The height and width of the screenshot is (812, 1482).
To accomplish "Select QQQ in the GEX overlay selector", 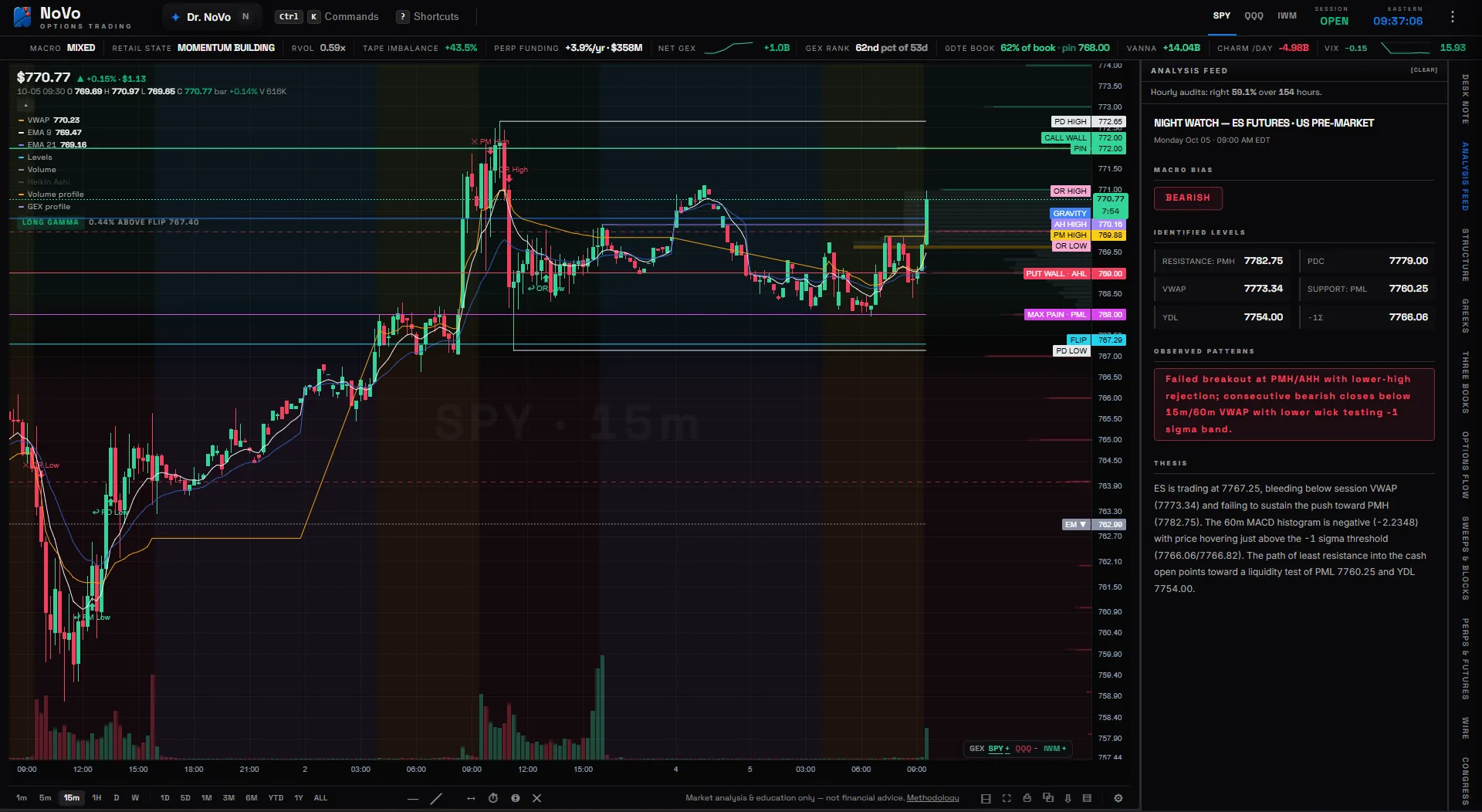I will tap(1025, 749).
